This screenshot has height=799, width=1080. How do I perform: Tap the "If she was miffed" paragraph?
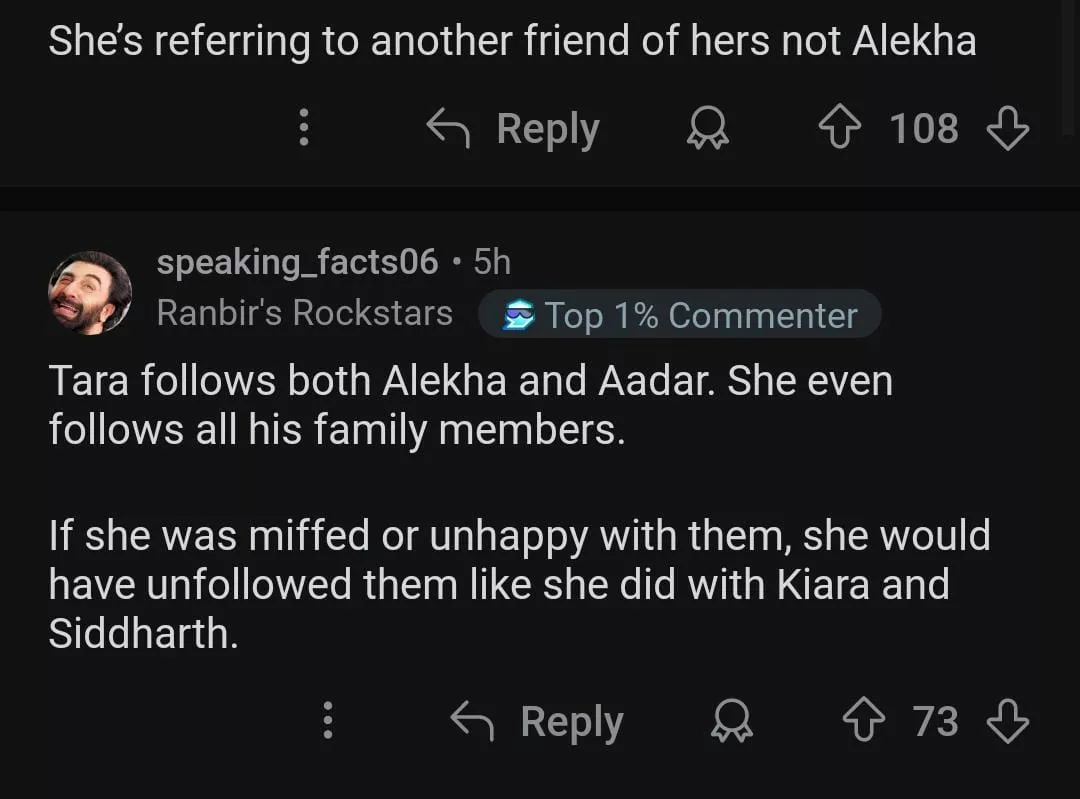[x=518, y=585]
